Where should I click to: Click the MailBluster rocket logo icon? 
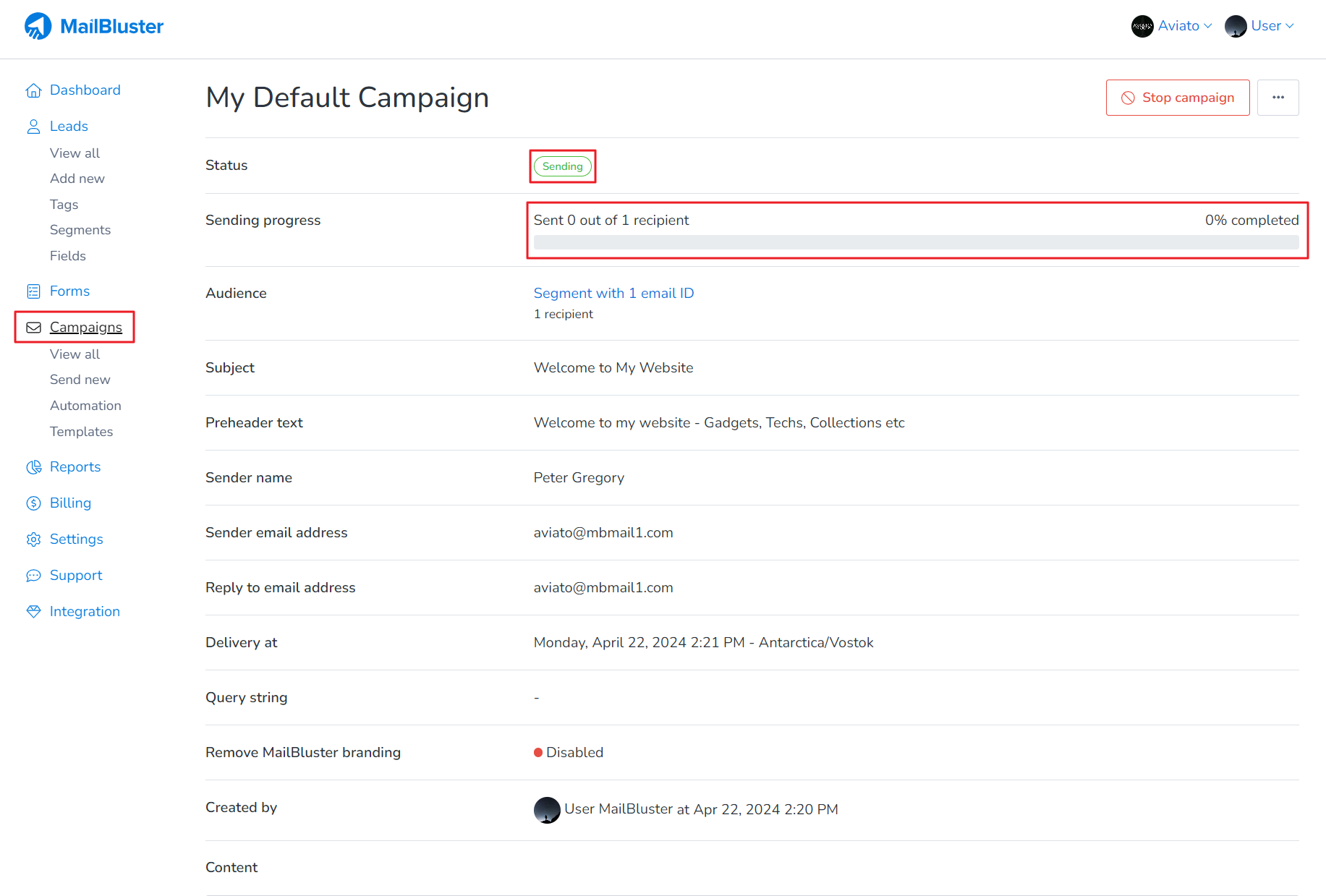tap(38, 27)
